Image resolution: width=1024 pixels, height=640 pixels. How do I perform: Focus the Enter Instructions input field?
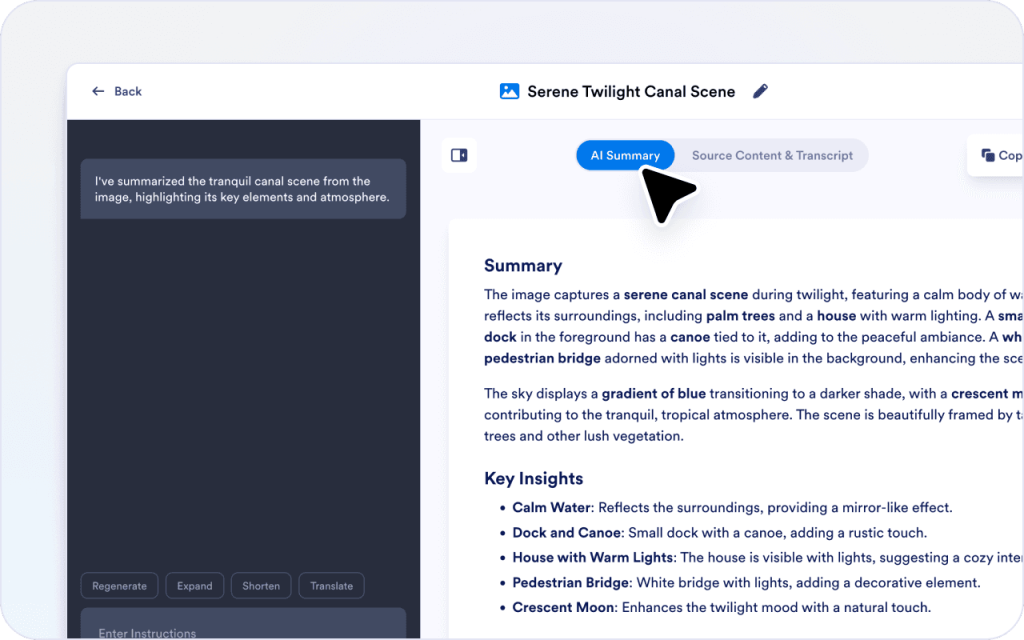(x=244, y=625)
